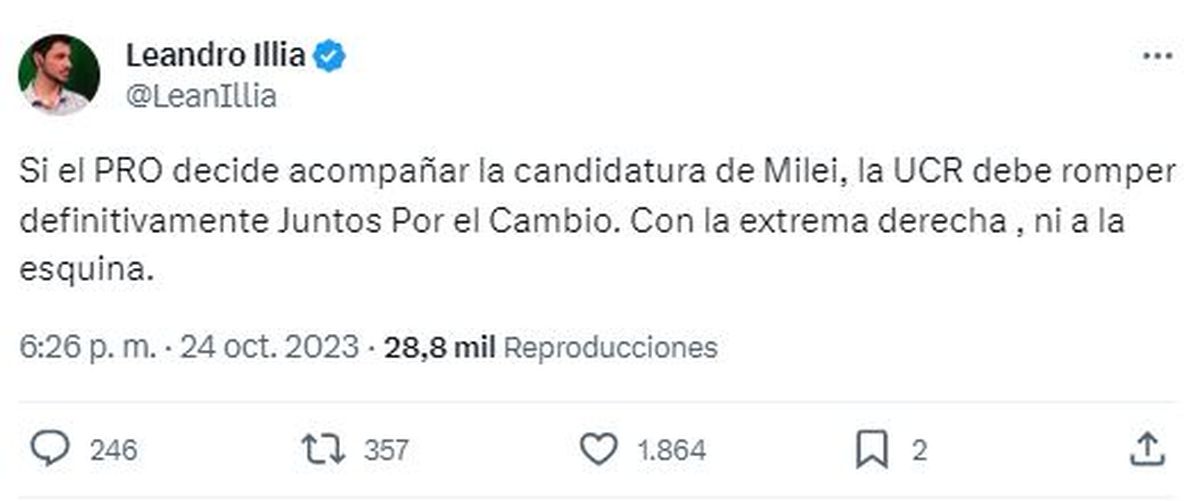Click the share upload arrow icon
Image resolution: width=1200 pixels, height=501 pixels.
point(1146,450)
